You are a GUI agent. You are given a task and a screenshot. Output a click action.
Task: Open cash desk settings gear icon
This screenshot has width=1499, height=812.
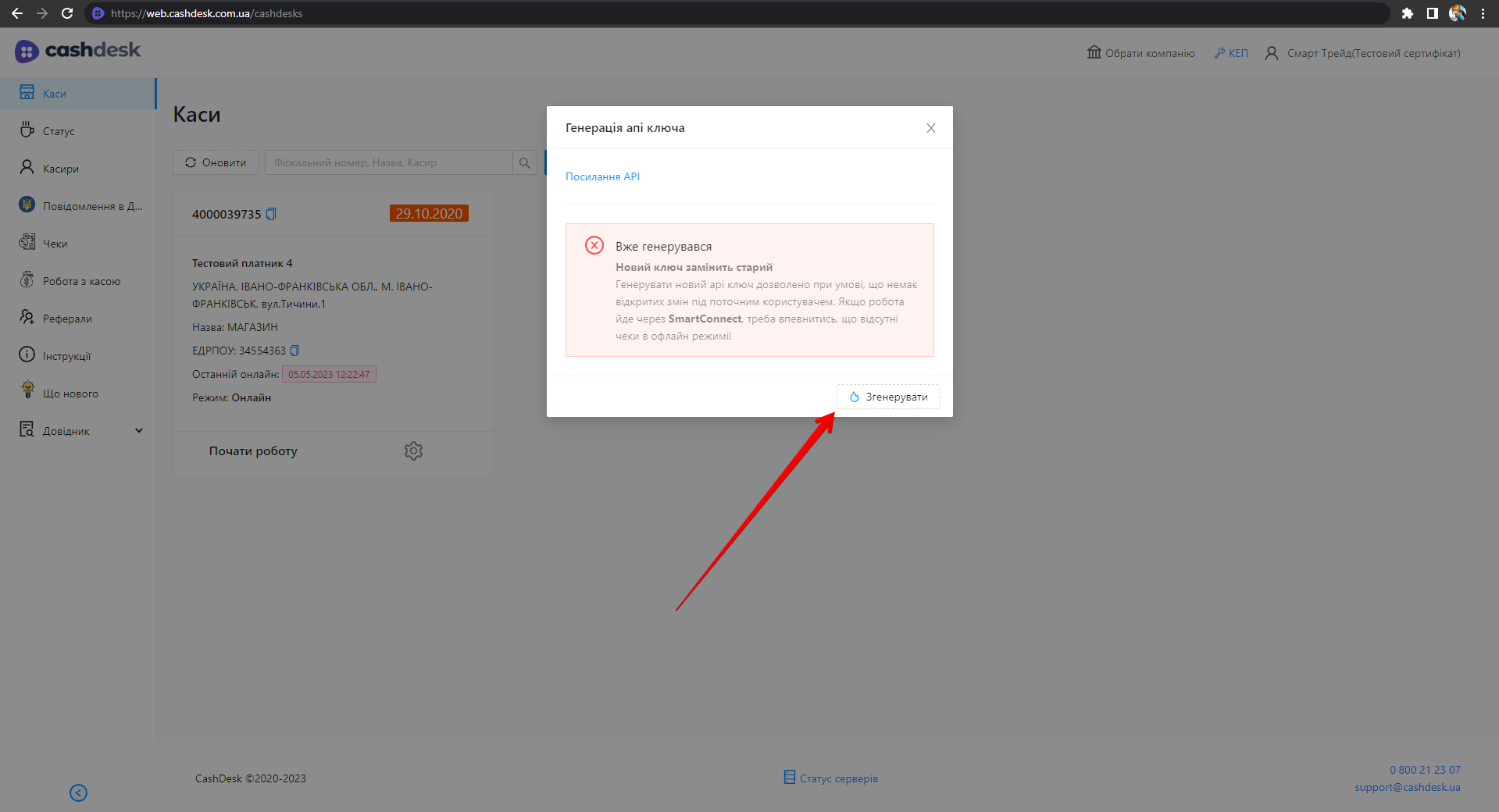(413, 451)
